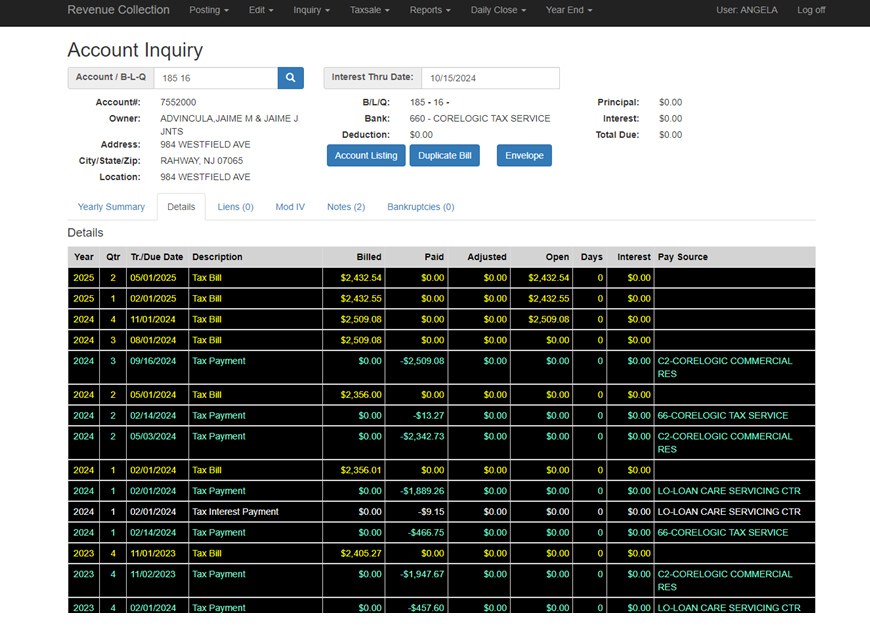Click the Account / B-L-Q input field
This screenshot has height=627, width=870.
point(216,78)
